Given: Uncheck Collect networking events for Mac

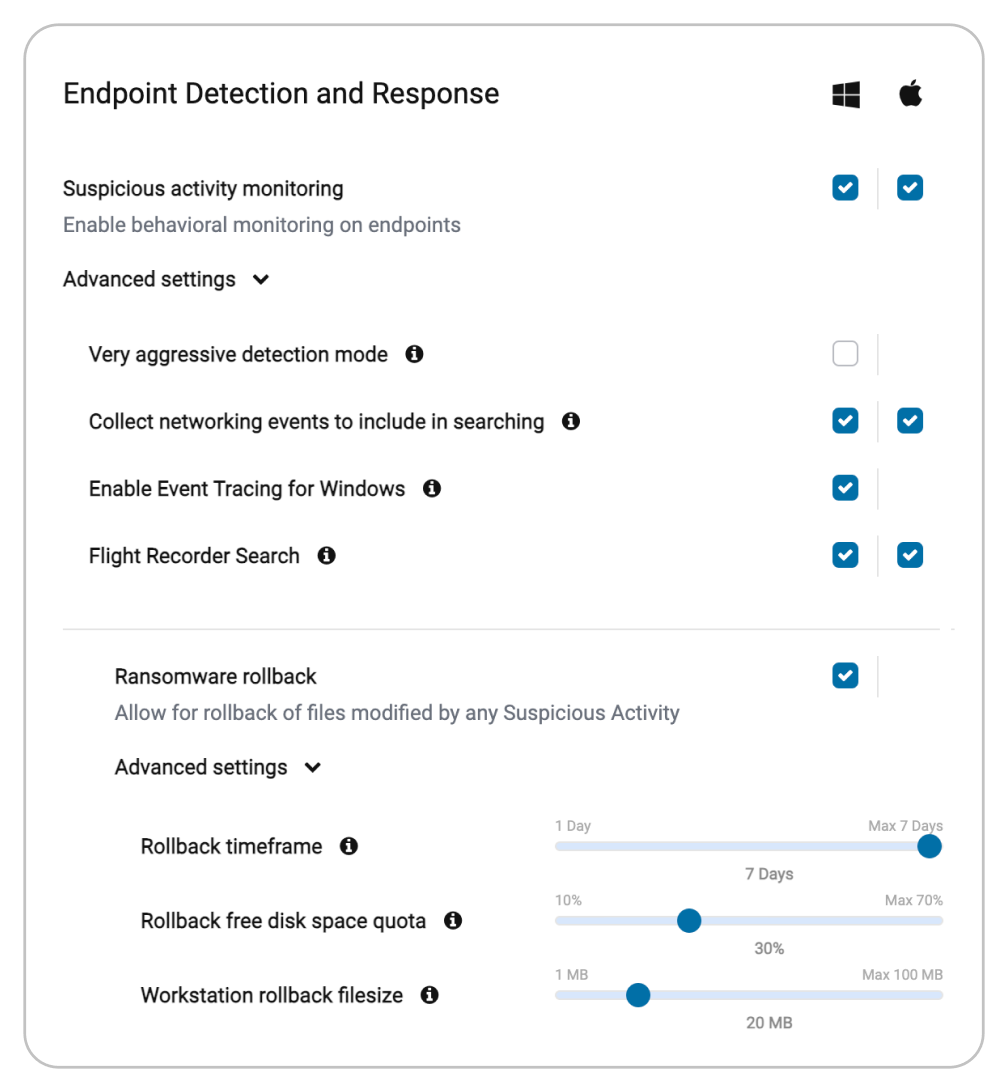Looking at the screenshot, I should click(x=910, y=421).
